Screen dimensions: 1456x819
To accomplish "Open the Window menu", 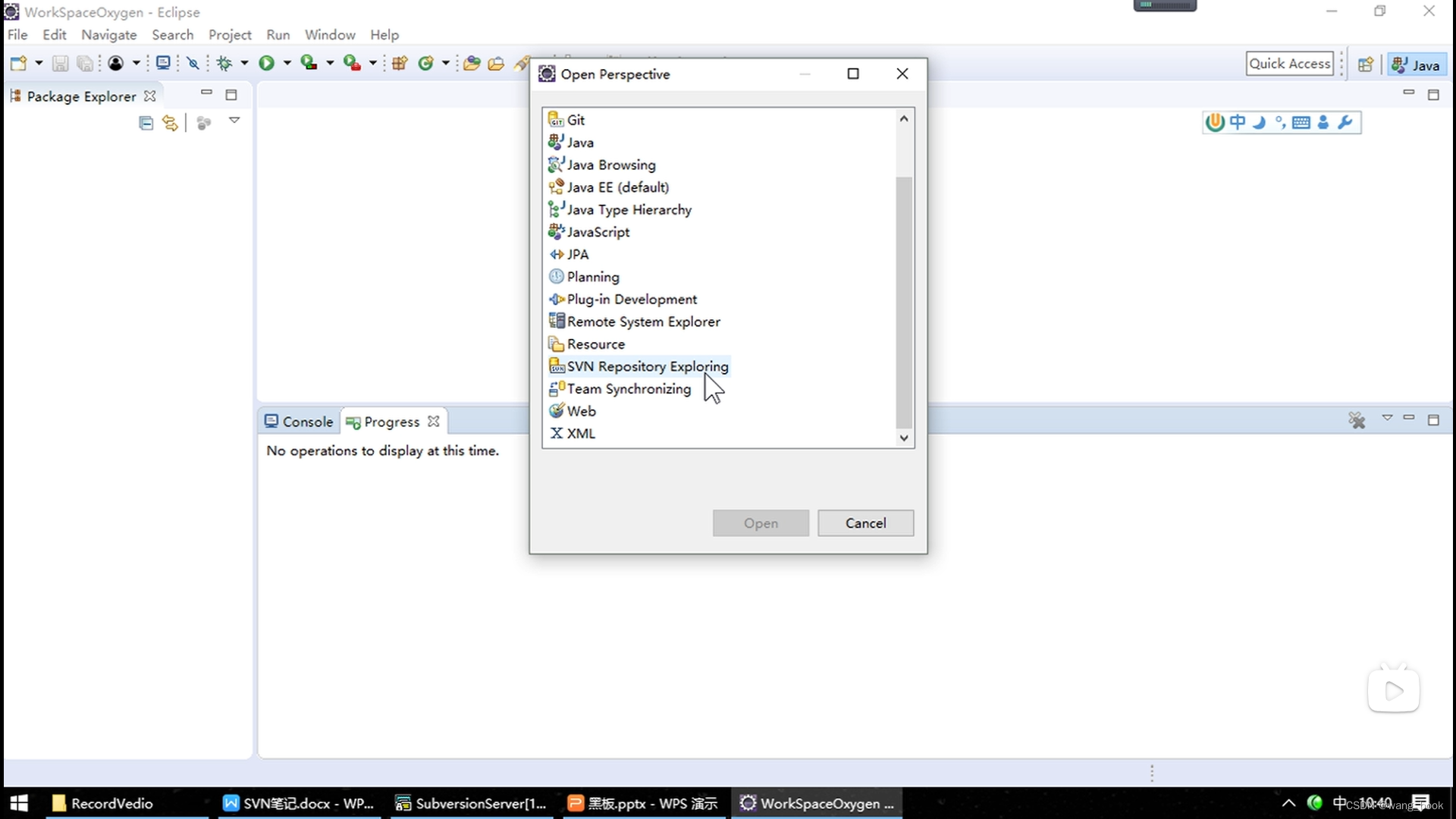I will tap(330, 35).
